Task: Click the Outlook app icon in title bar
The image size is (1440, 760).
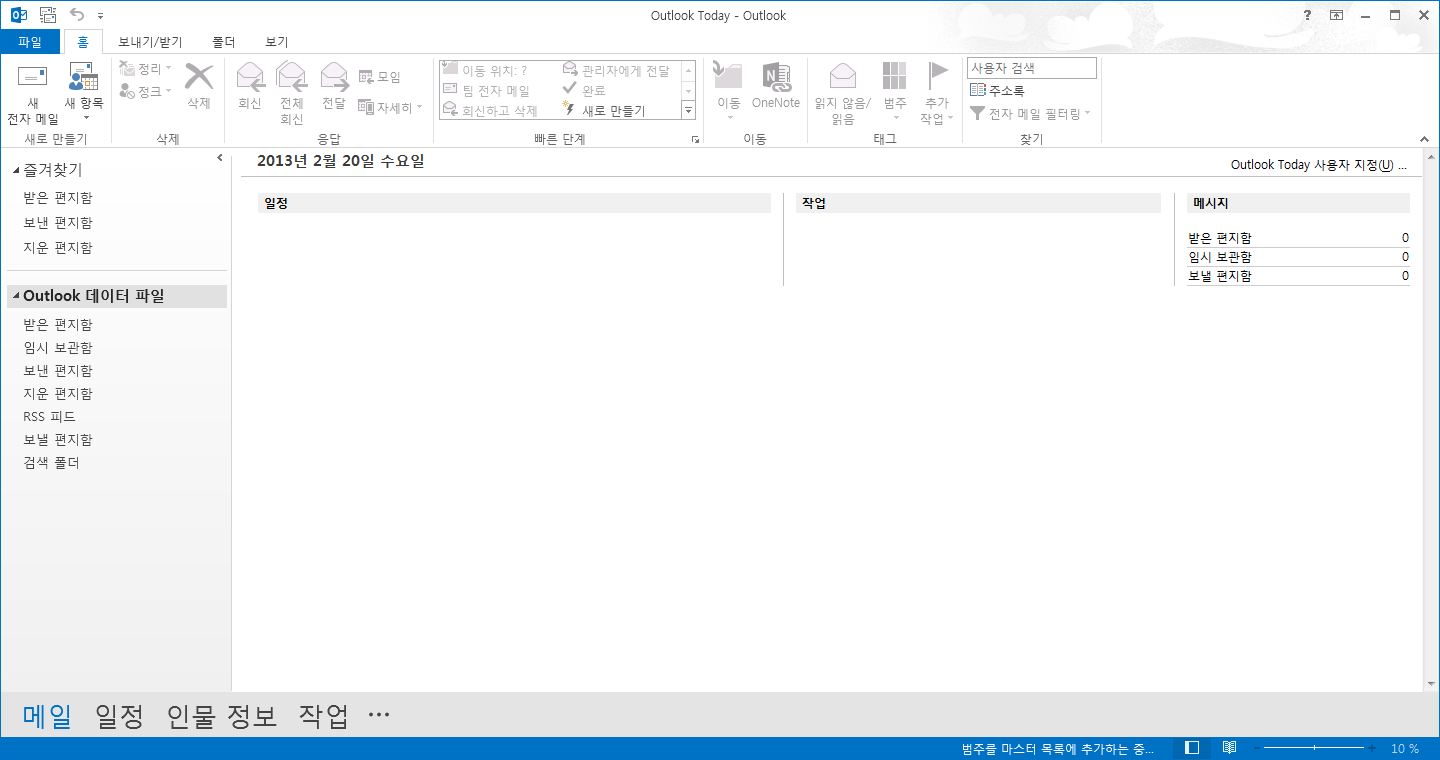Action: (x=17, y=15)
